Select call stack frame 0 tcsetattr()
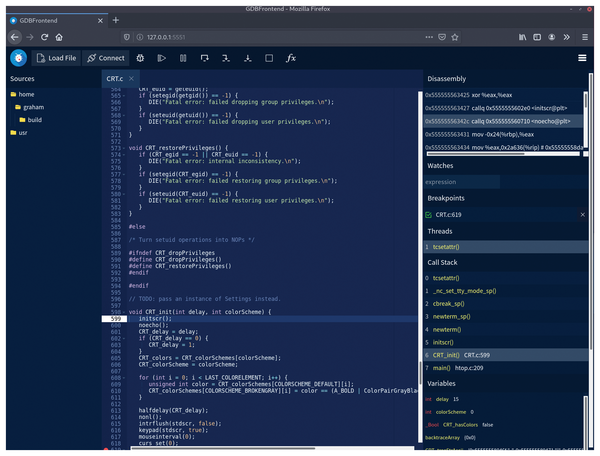Screen dimensions: 600x456 click(506, 278)
